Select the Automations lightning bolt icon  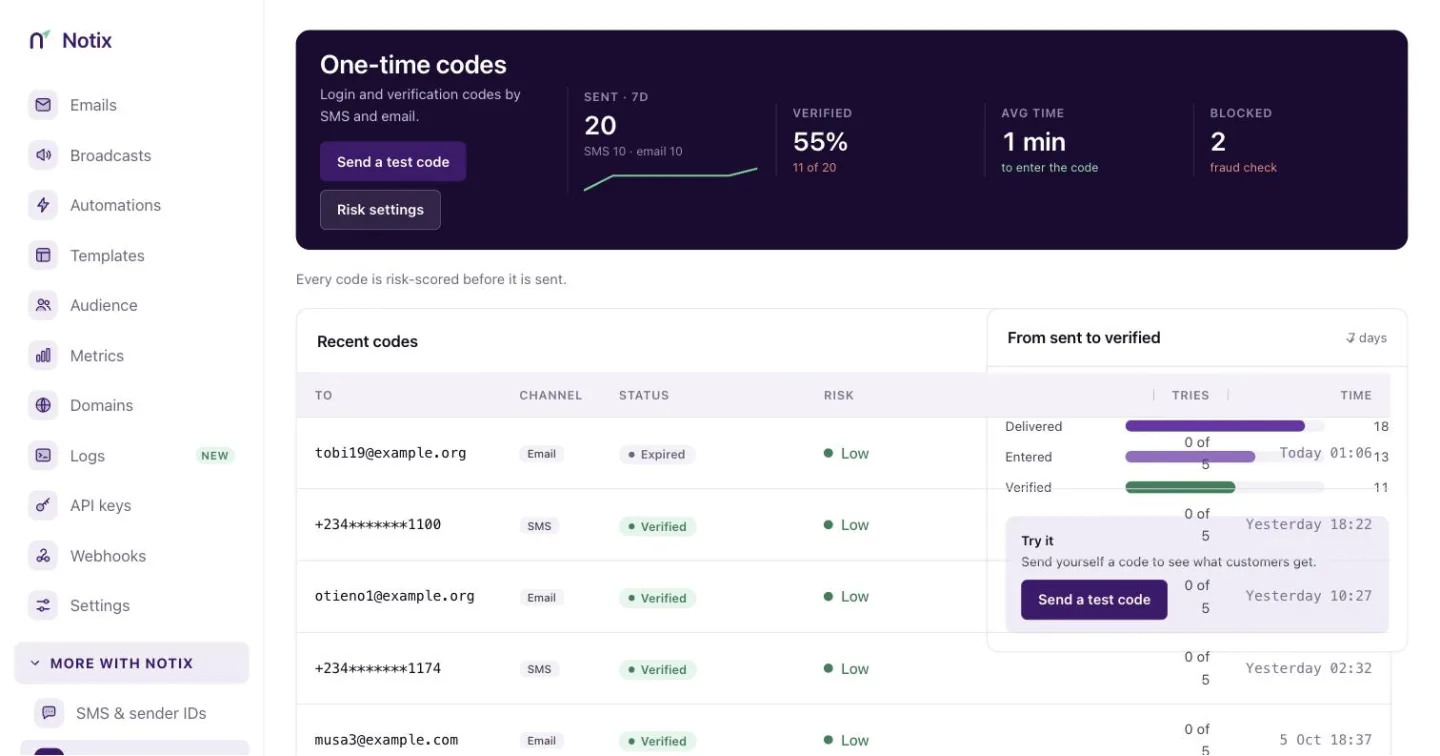[43, 205]
